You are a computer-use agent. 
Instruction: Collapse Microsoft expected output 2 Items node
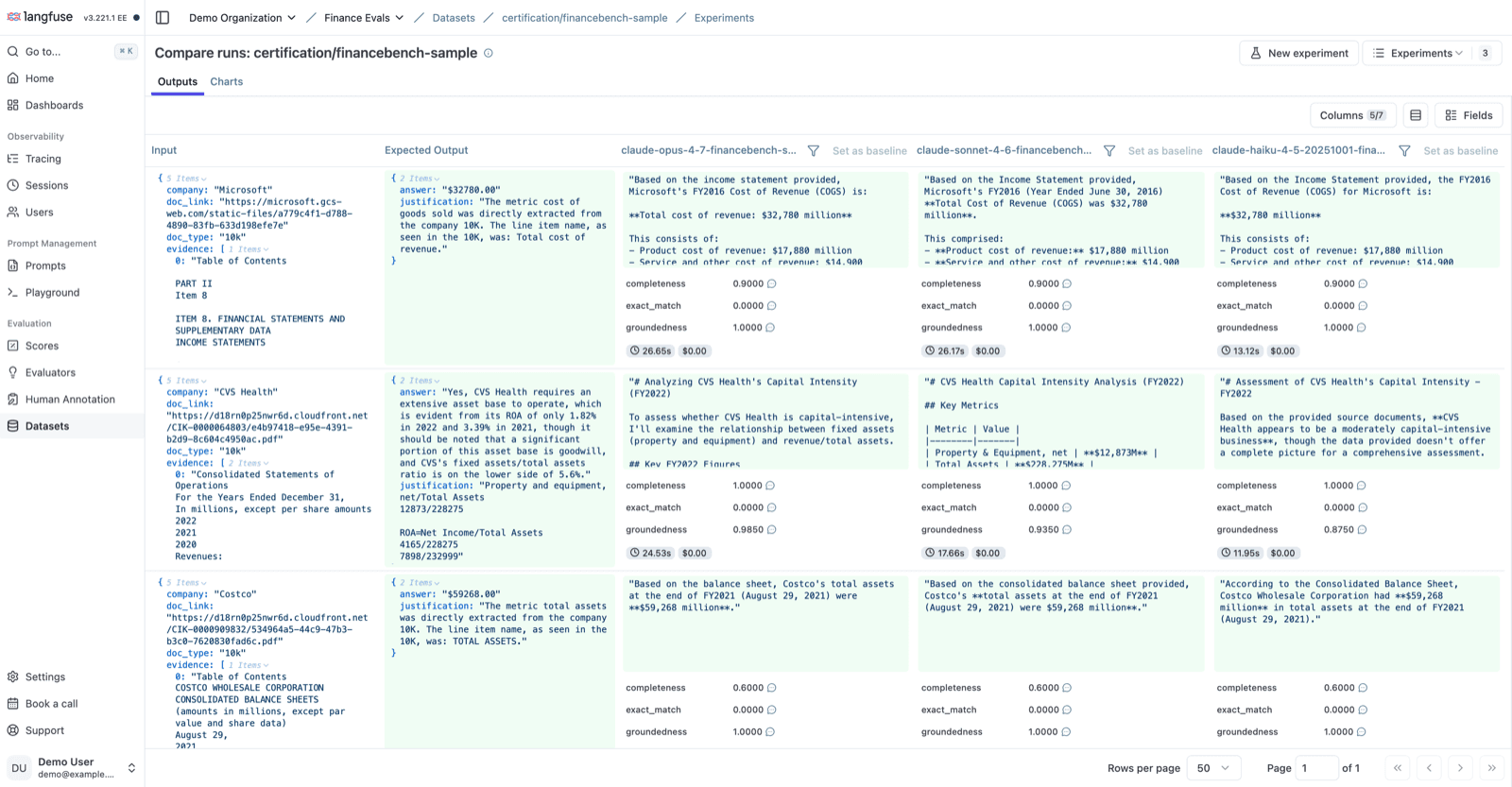tap(420, 179)
